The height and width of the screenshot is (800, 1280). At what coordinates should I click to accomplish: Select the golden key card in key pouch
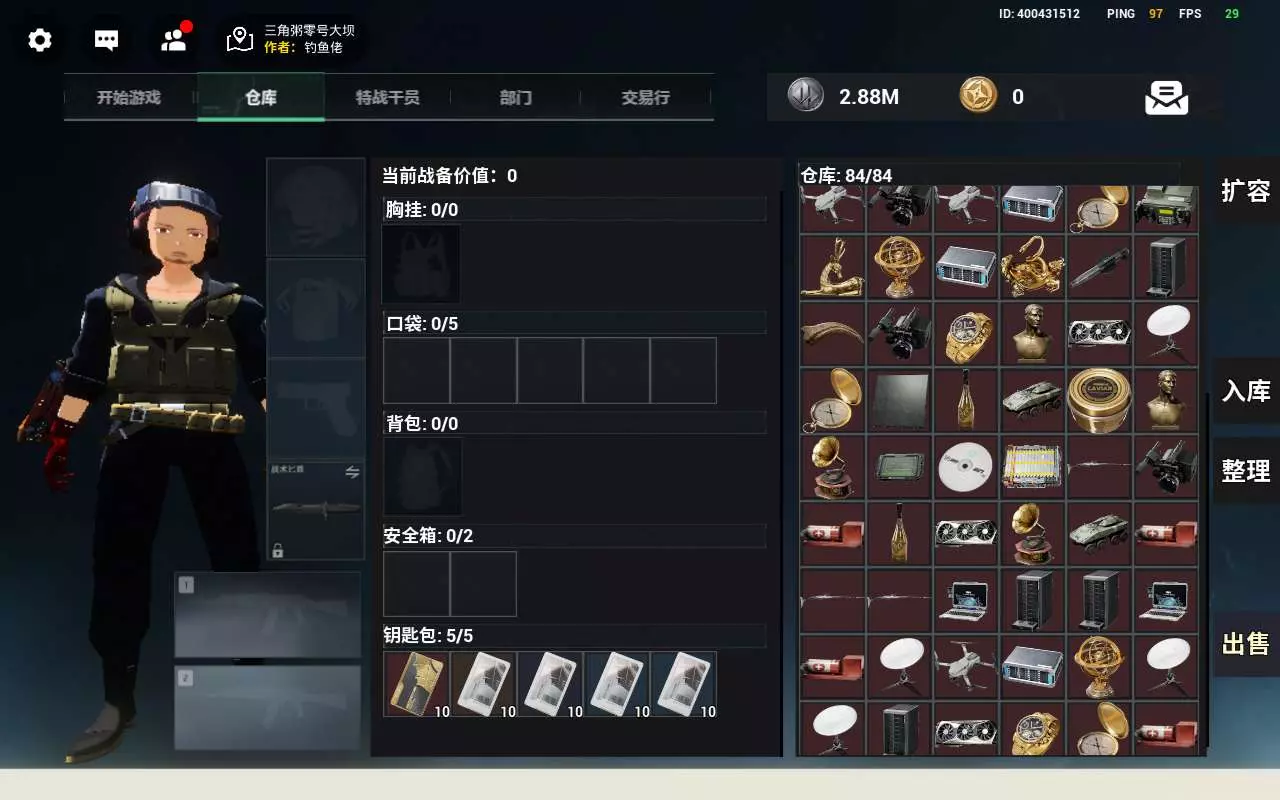[416, 684]
